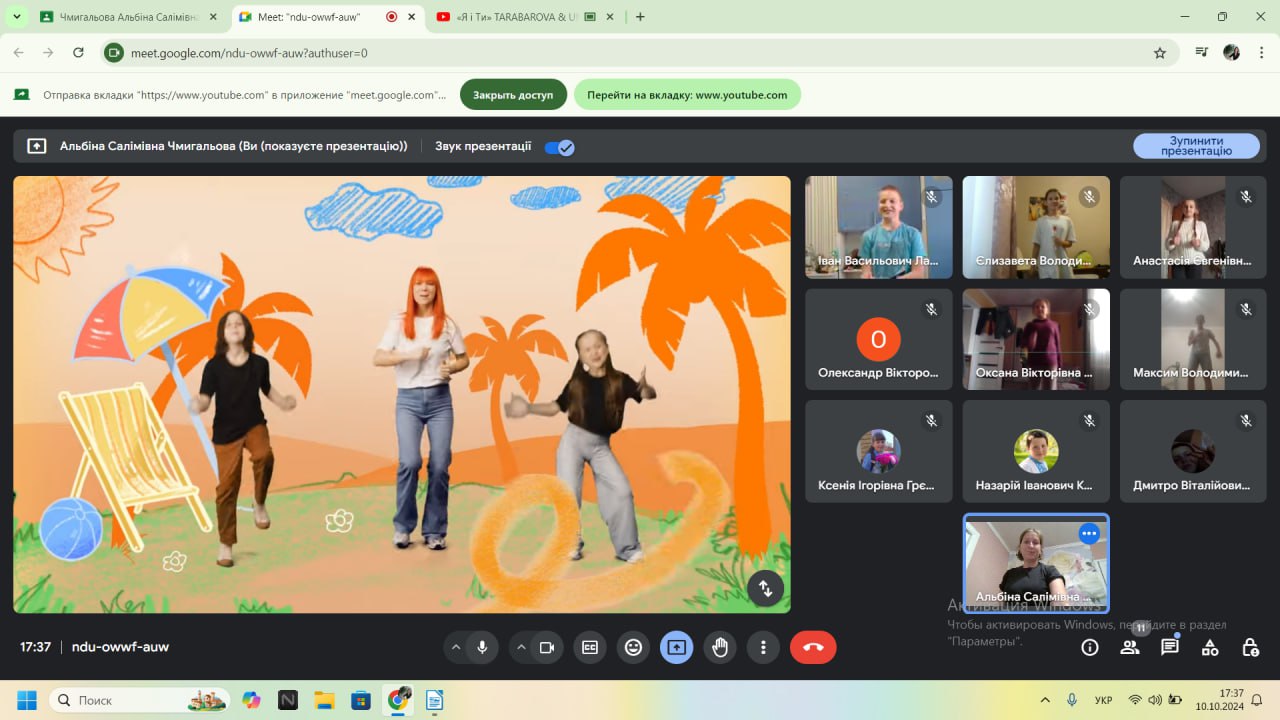This screenshot has height=720, width=1280.
Task: Close the YouTube TARABAROVA tab
Action: point(610,17)
